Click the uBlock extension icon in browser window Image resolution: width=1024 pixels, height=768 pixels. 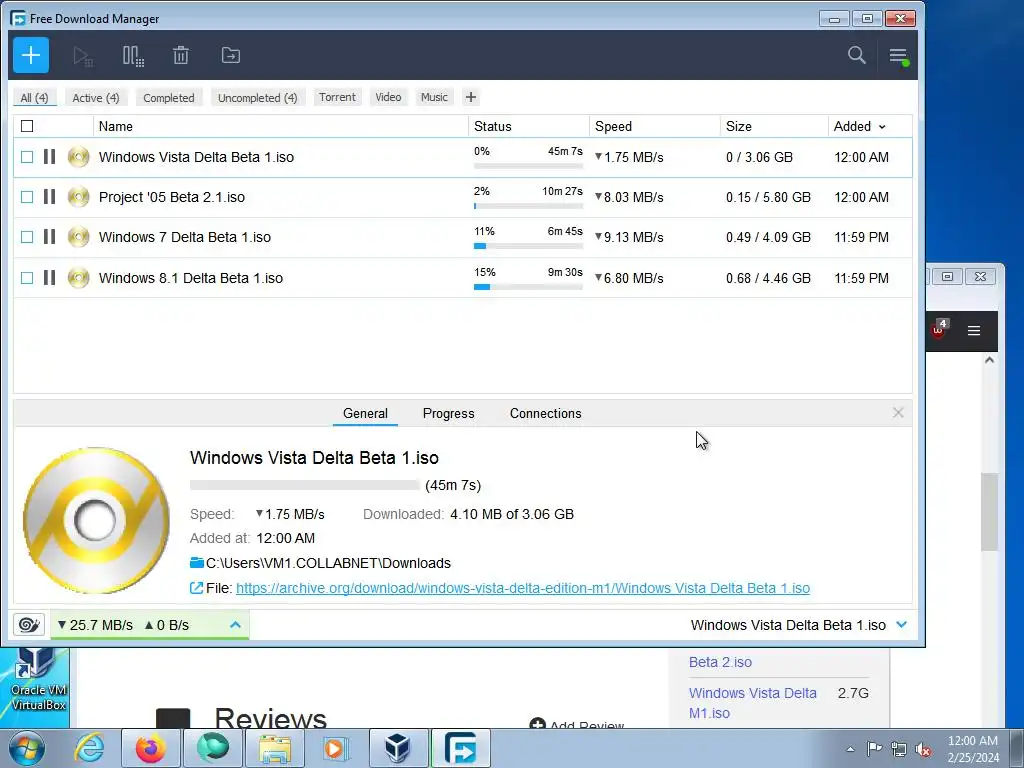(939, 329)
